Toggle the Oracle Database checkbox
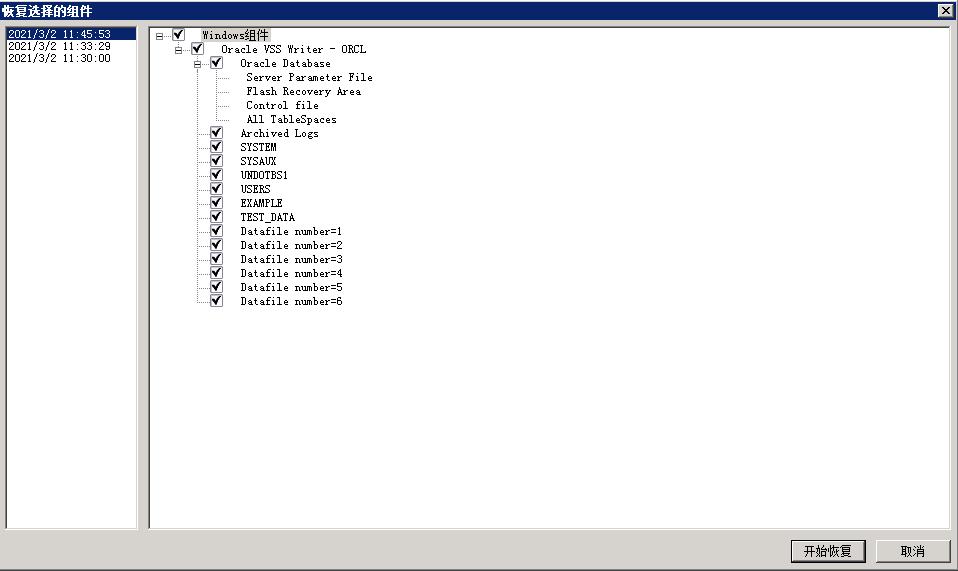This screenshot has height=571, width=958. point(216,63)
